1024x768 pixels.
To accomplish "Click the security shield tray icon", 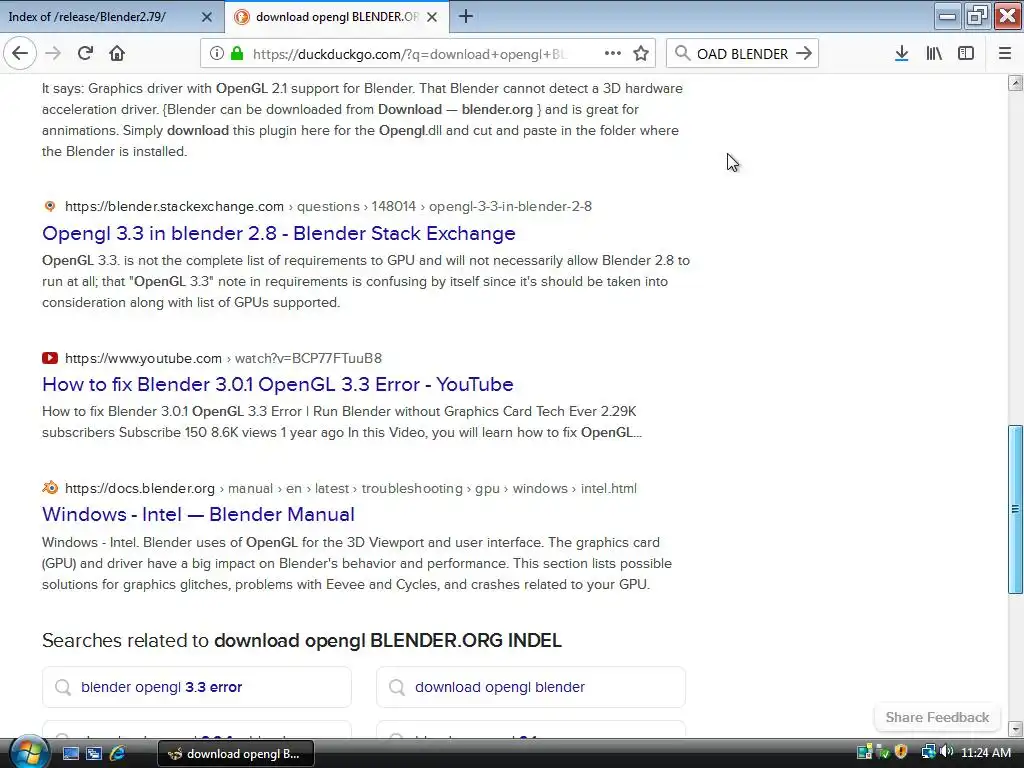I will point(901,752).
